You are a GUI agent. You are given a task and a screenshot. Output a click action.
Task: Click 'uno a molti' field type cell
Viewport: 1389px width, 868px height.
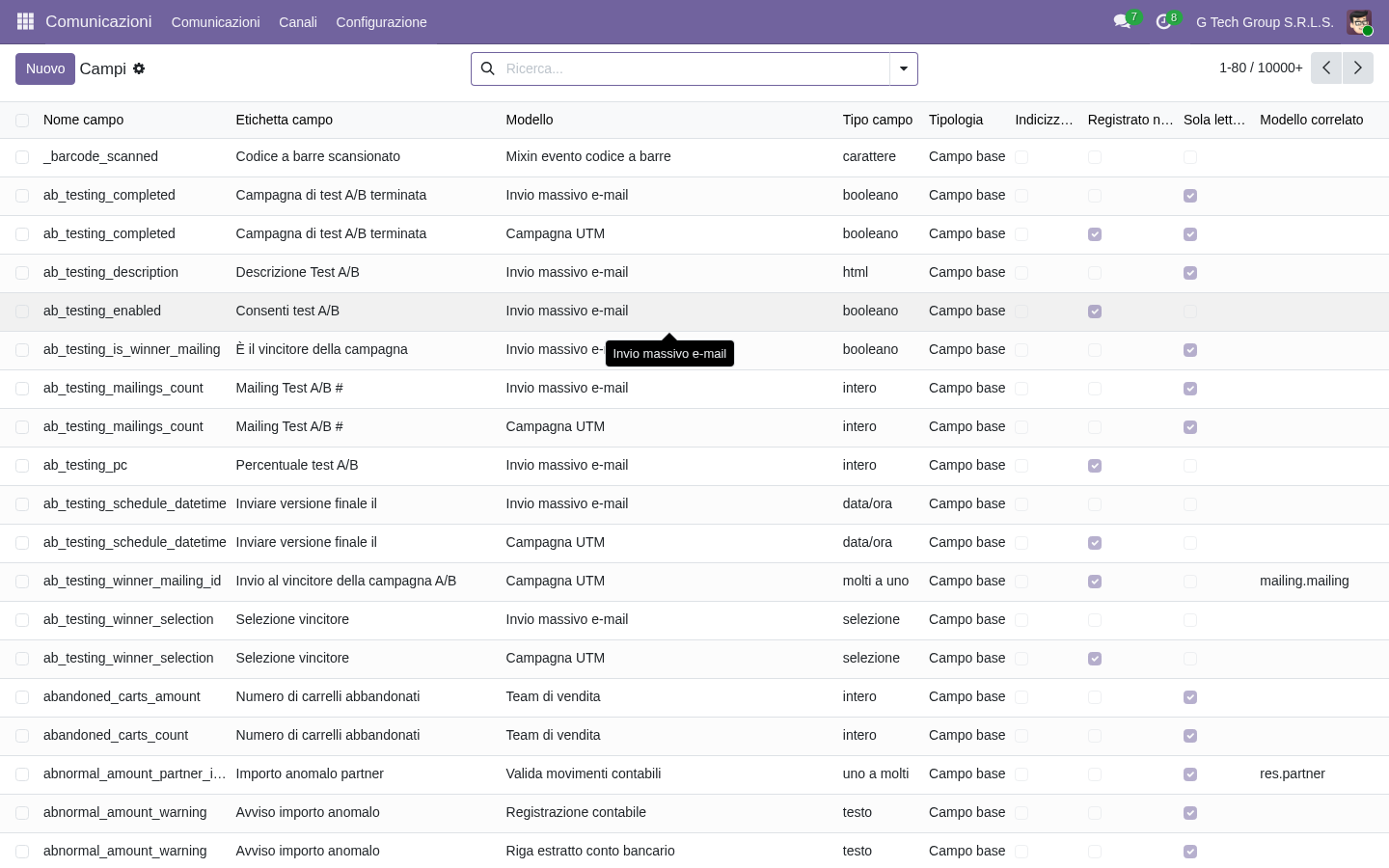point(876,773)
